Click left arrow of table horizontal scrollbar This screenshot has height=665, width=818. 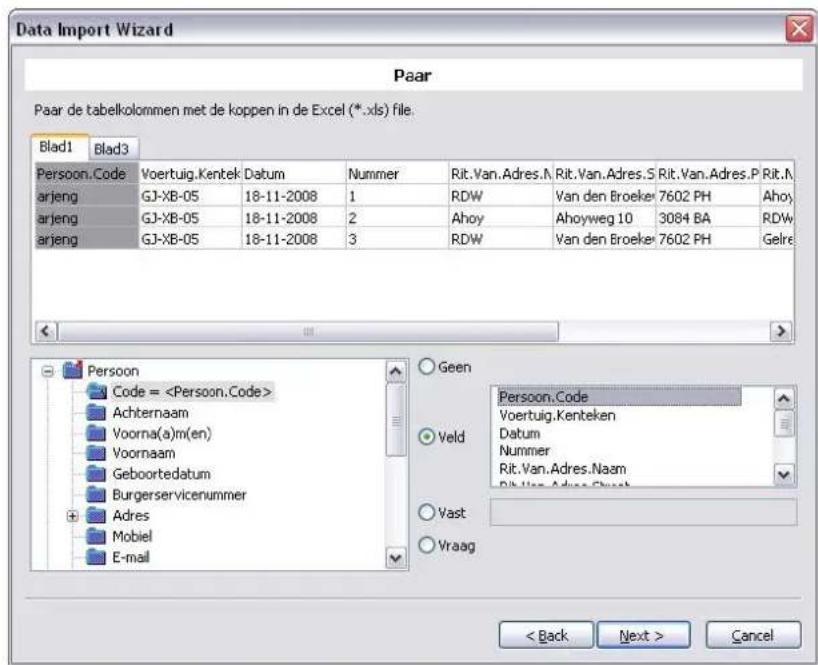coord(46,331)
